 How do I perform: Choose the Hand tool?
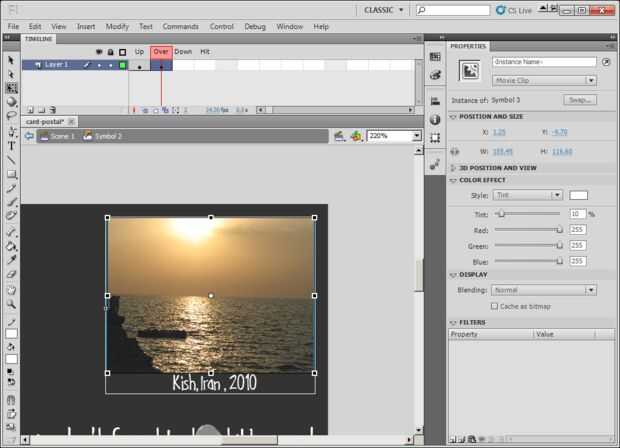[x=11, y=290]
